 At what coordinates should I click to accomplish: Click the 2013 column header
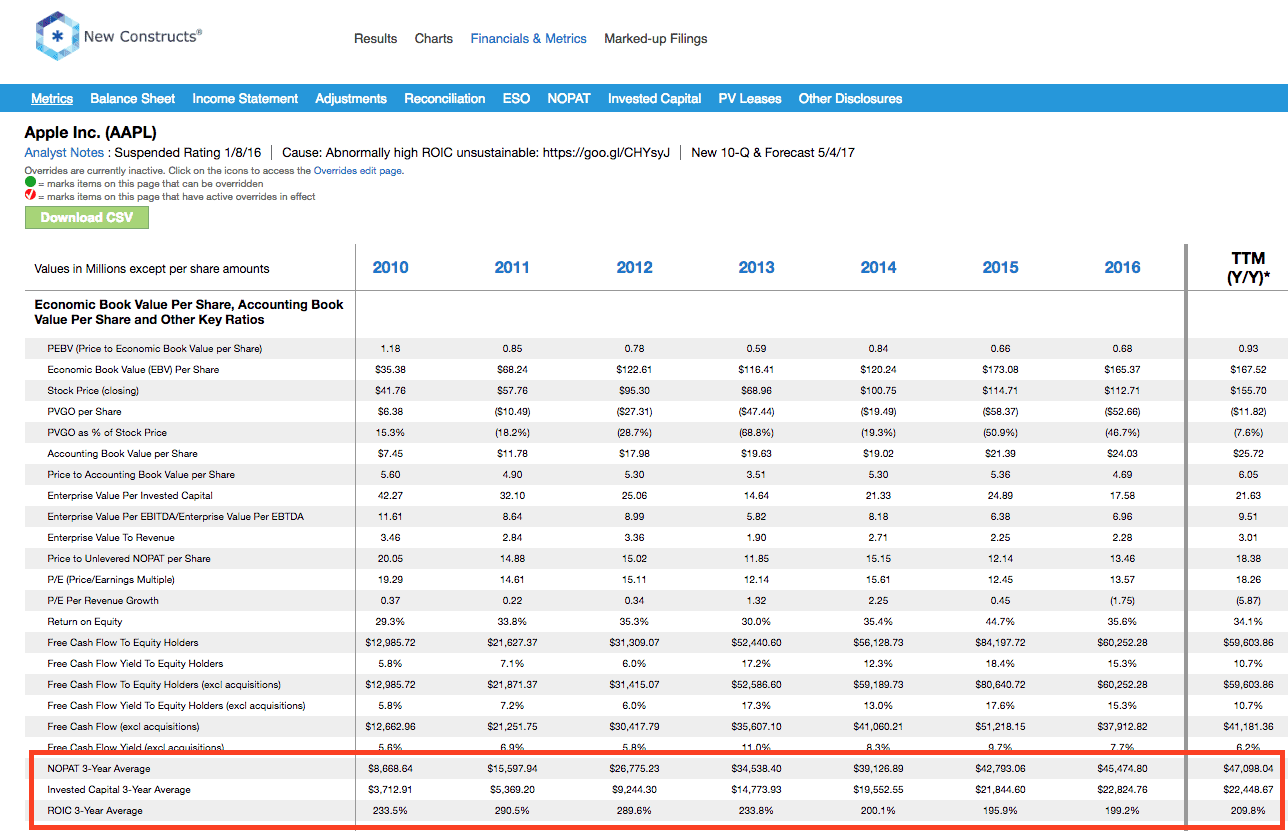pos(756,267)
